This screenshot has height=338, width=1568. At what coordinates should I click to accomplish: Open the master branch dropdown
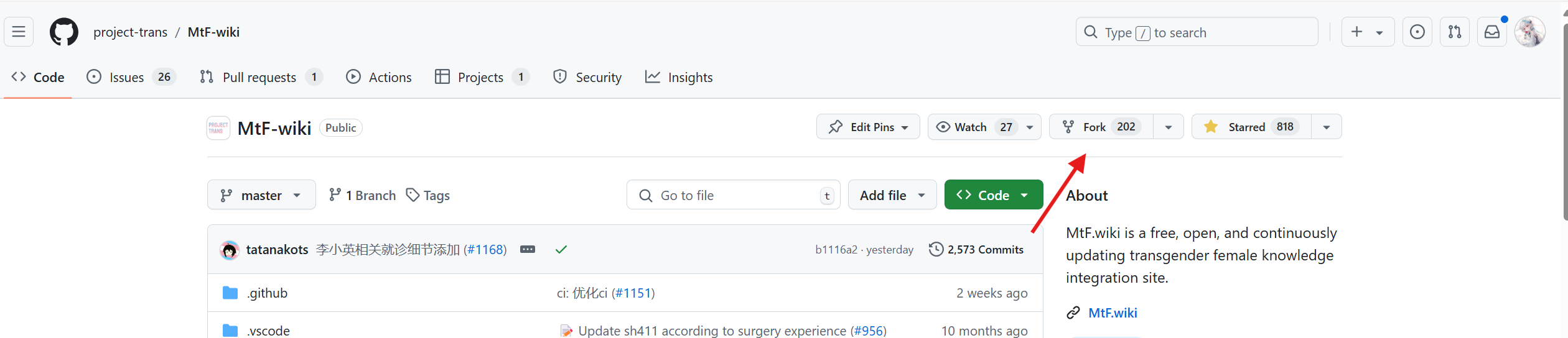[261, 195]
